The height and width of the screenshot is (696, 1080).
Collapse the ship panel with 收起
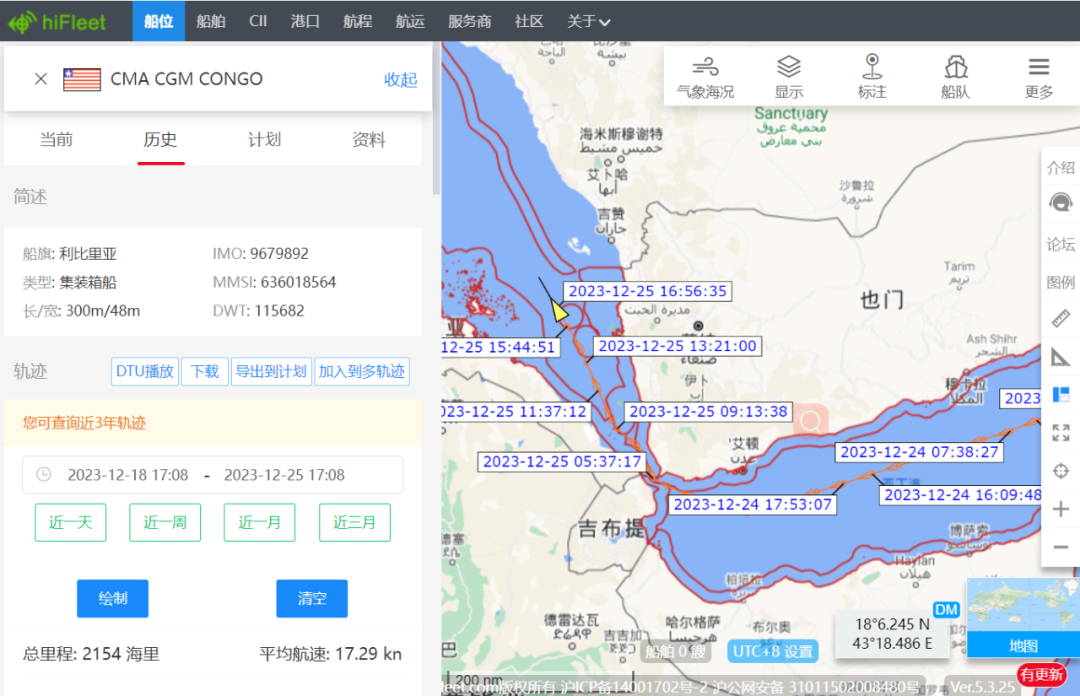401,80
